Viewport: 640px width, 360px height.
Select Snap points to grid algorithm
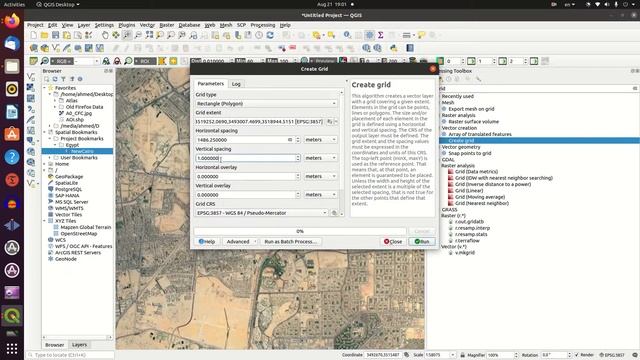[x=469, y=153]
